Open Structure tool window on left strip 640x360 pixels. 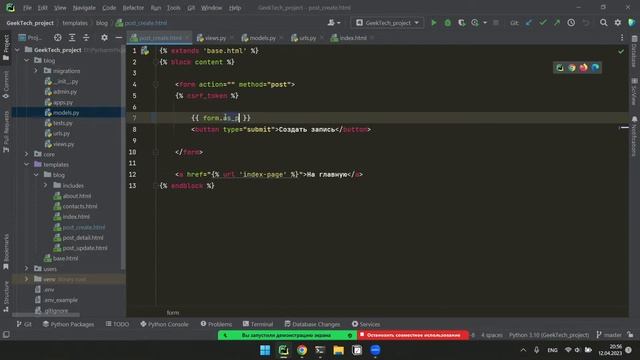[x=6, y=297]
